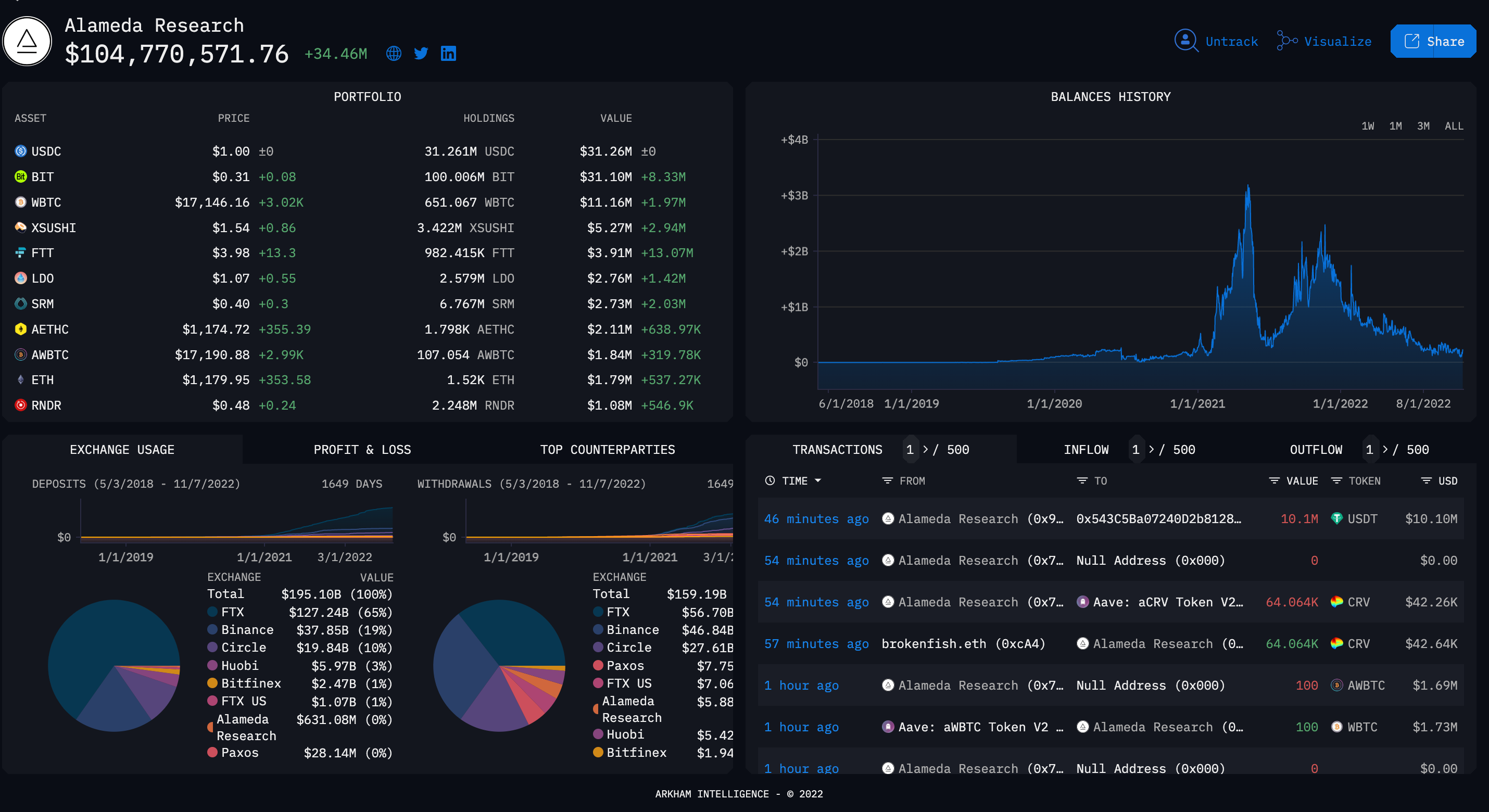
Task: Click the FTT token icon in portfolio
Action: coord(21,252)
